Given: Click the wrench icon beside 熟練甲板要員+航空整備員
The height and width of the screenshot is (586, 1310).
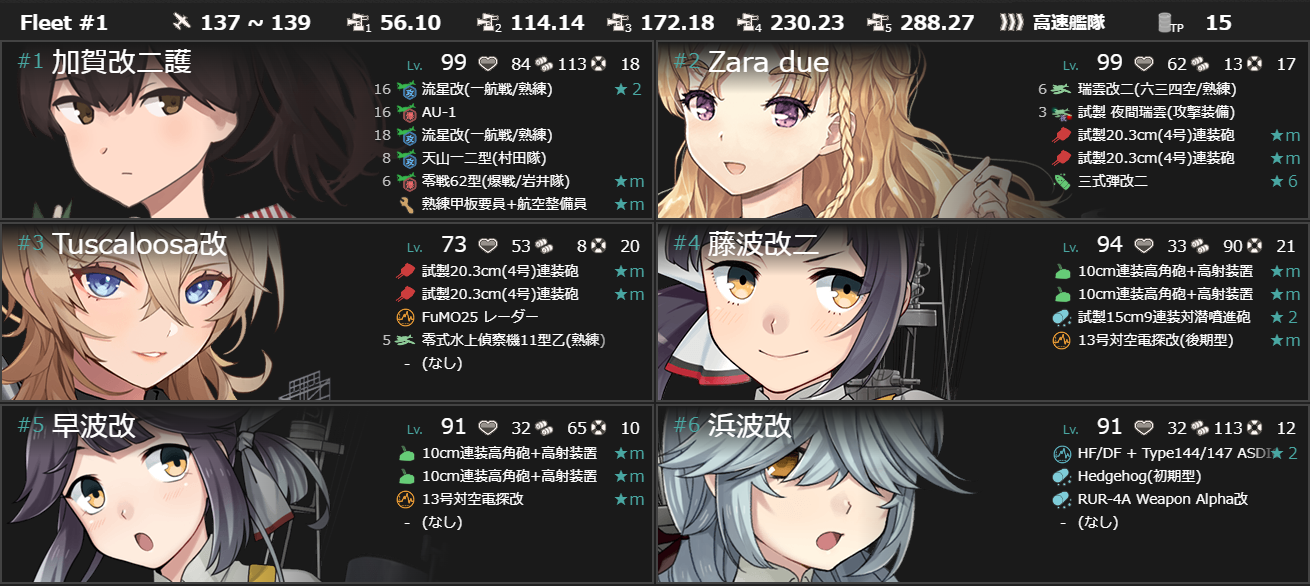Looking at the screenshot, I should click(406, 204).
